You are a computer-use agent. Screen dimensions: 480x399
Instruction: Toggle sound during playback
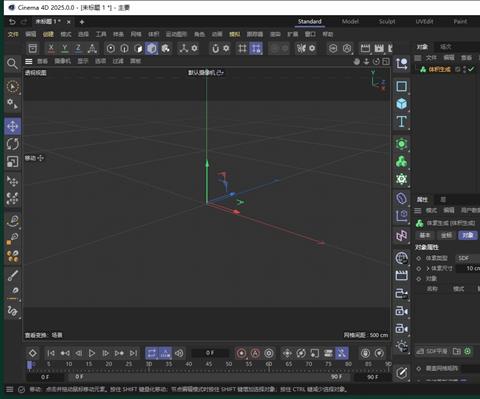179,353
